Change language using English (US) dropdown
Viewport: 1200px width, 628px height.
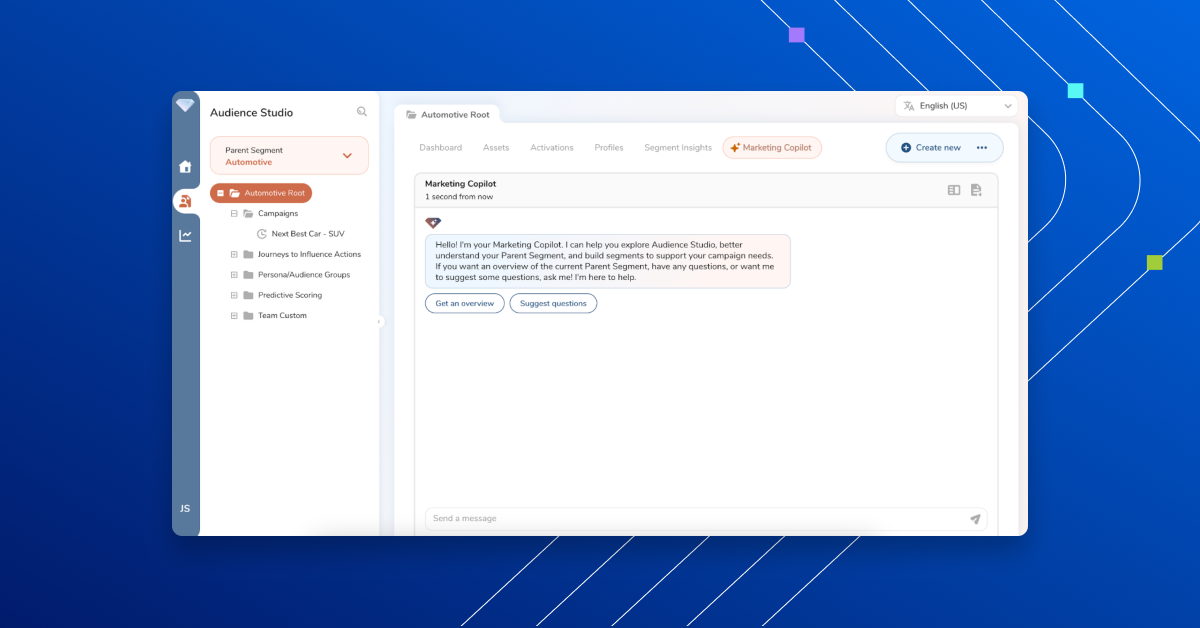(x=1008, y=105)
